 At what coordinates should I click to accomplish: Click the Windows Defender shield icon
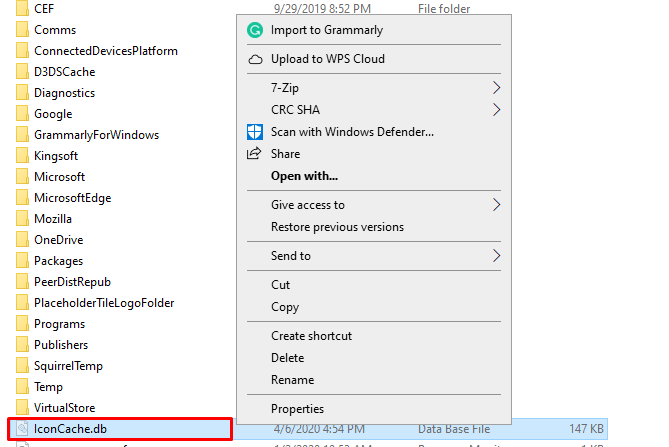point(253,132)
